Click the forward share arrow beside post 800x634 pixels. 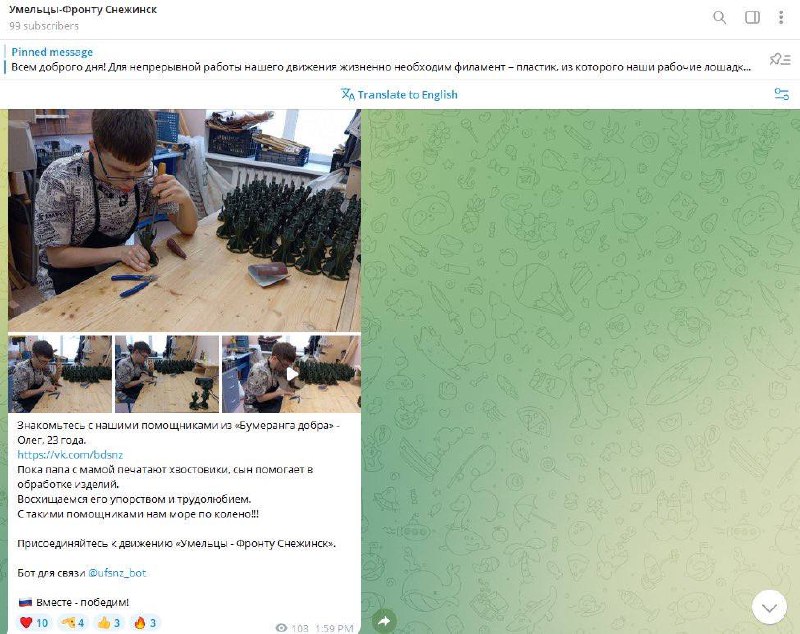[384, 621]
